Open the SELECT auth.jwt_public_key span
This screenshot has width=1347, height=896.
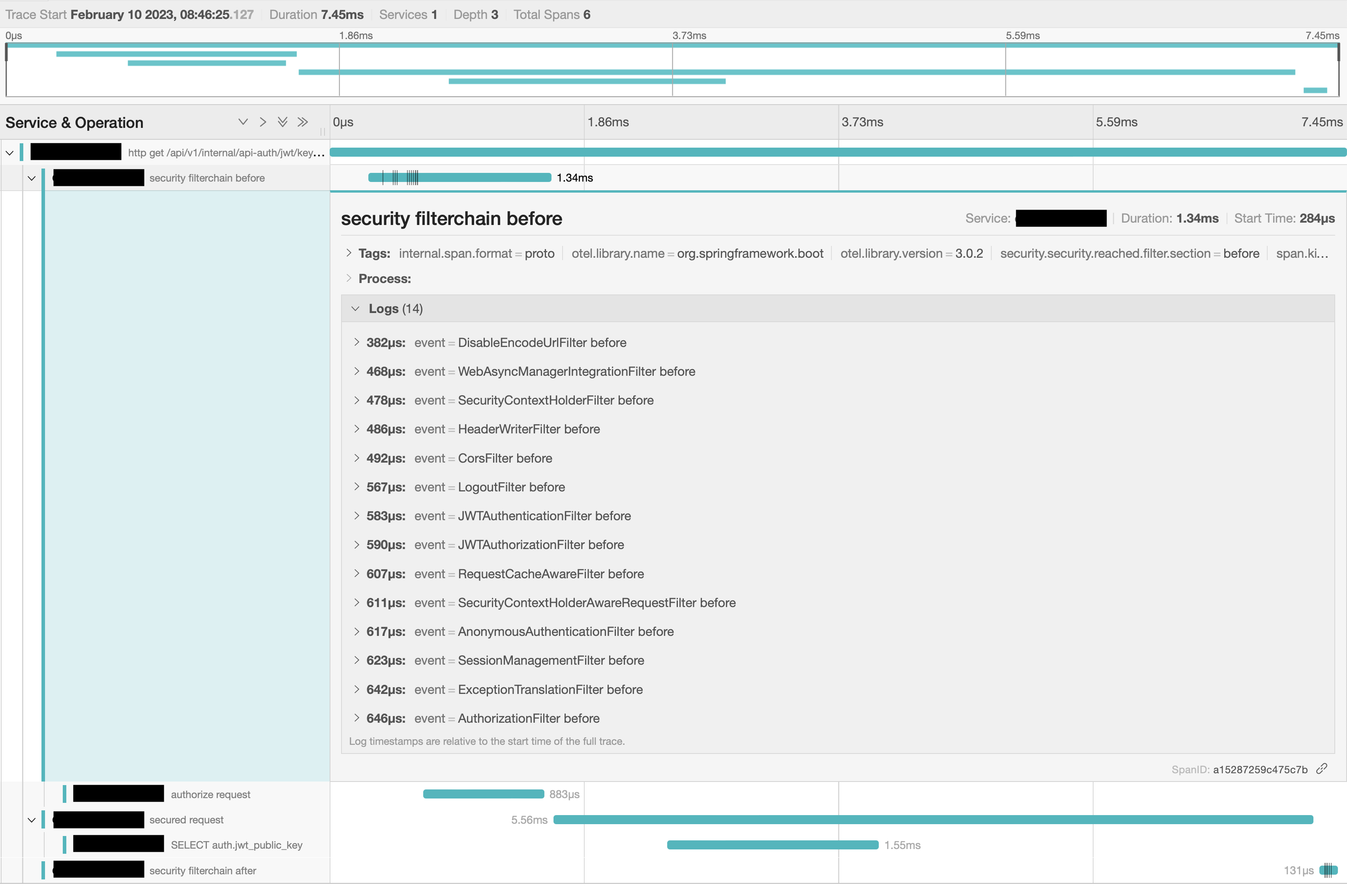tap(236, 845)
